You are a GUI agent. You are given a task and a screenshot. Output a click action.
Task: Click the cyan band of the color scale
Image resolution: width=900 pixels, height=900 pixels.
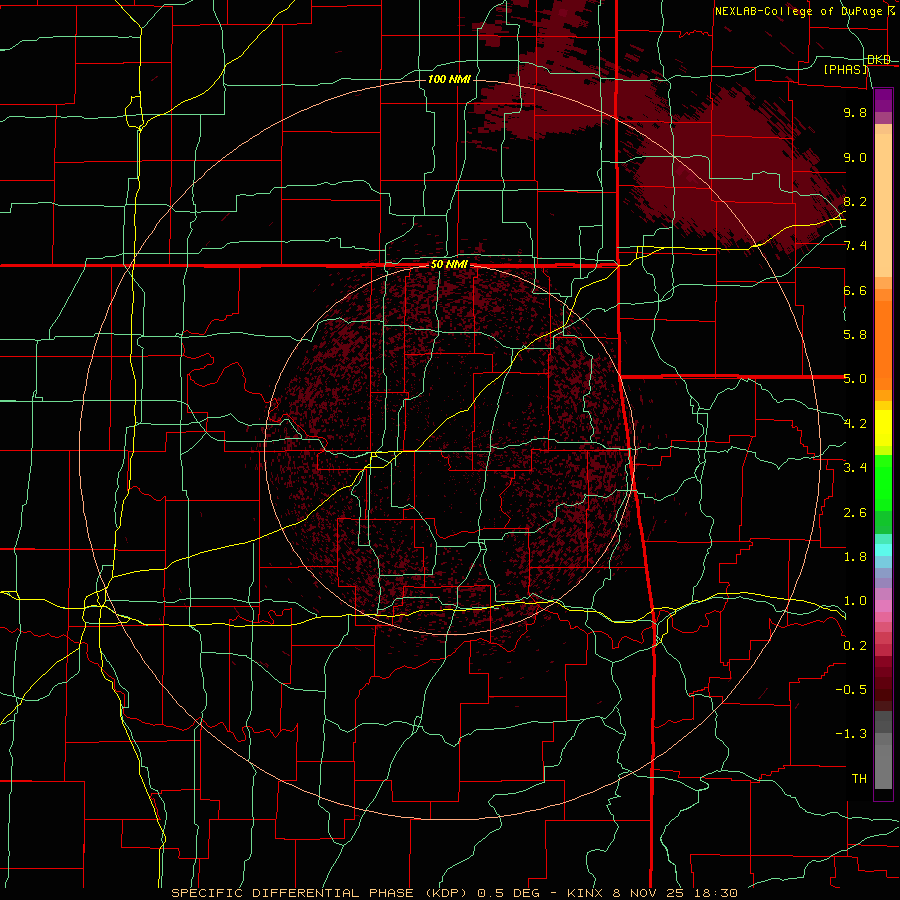coord(883,550)
